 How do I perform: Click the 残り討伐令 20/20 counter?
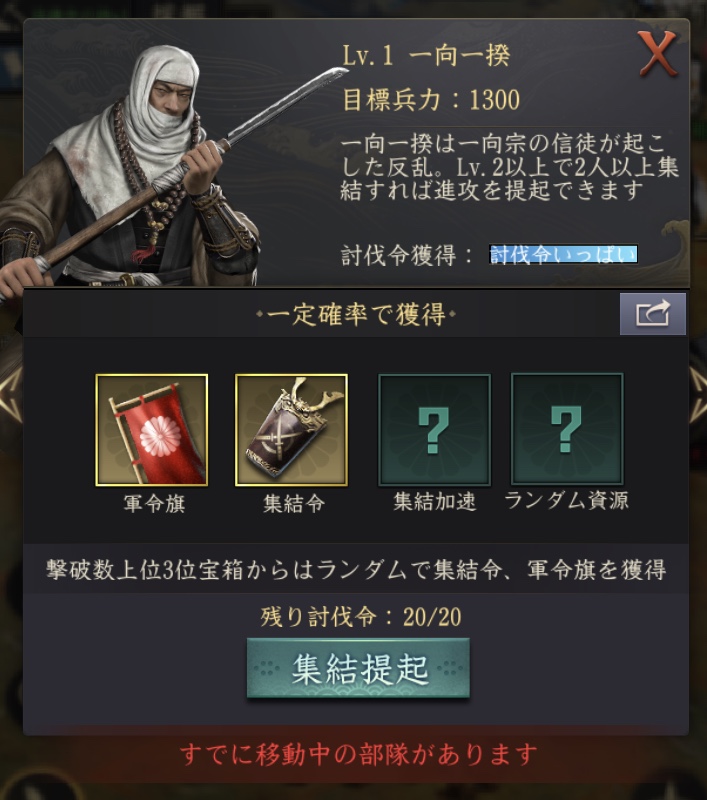(361, 617)
